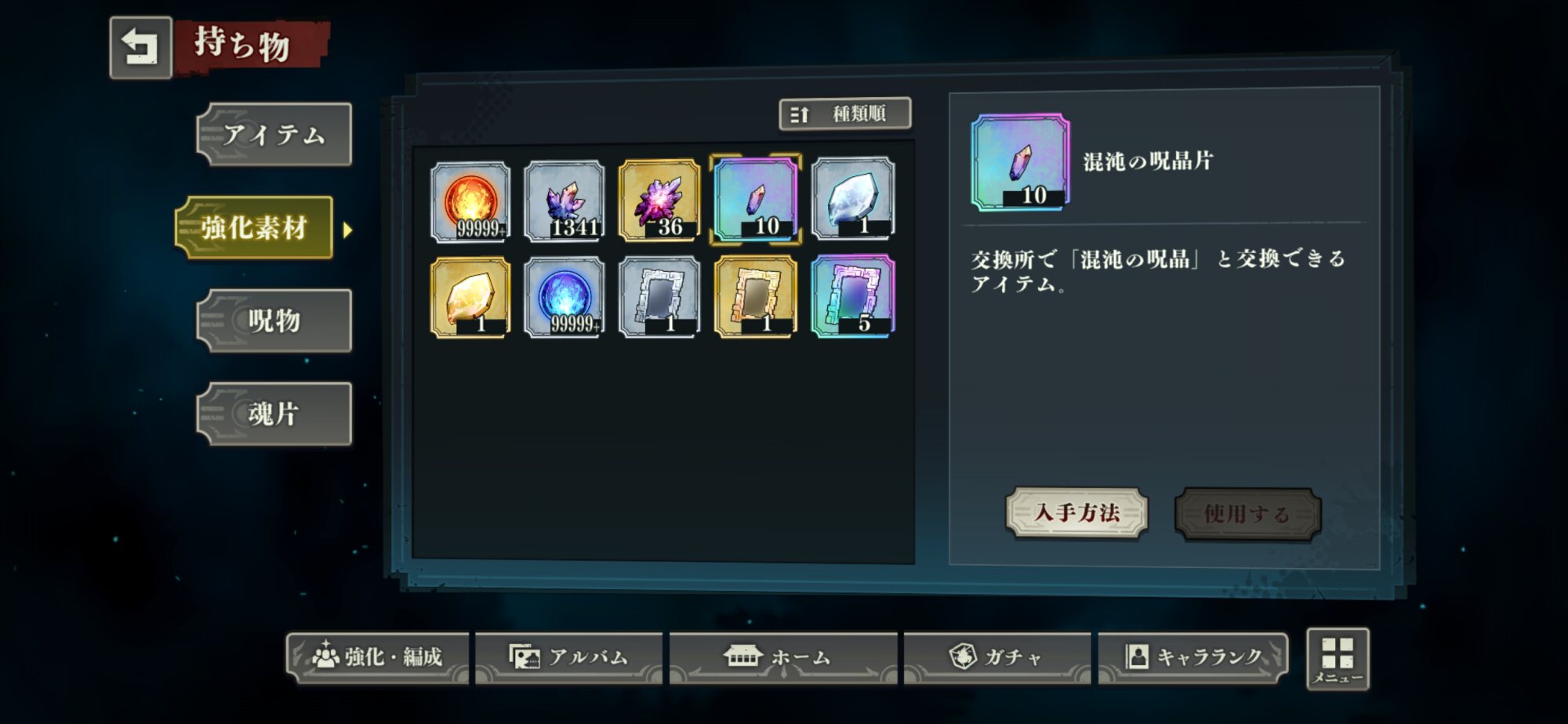
Task: Switch to the 魂片 tab
Action: (x=274, y=414)
